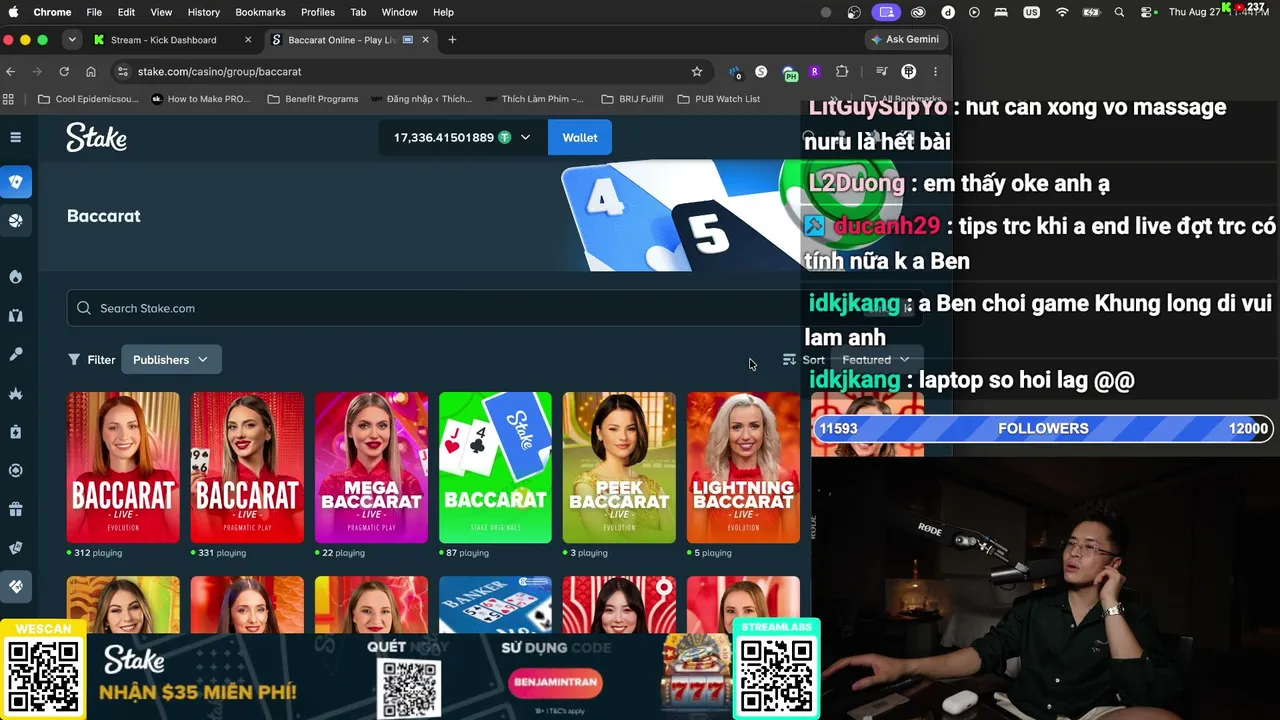Open the History menu
This screenshot has width=1280, height=720.
203,12
